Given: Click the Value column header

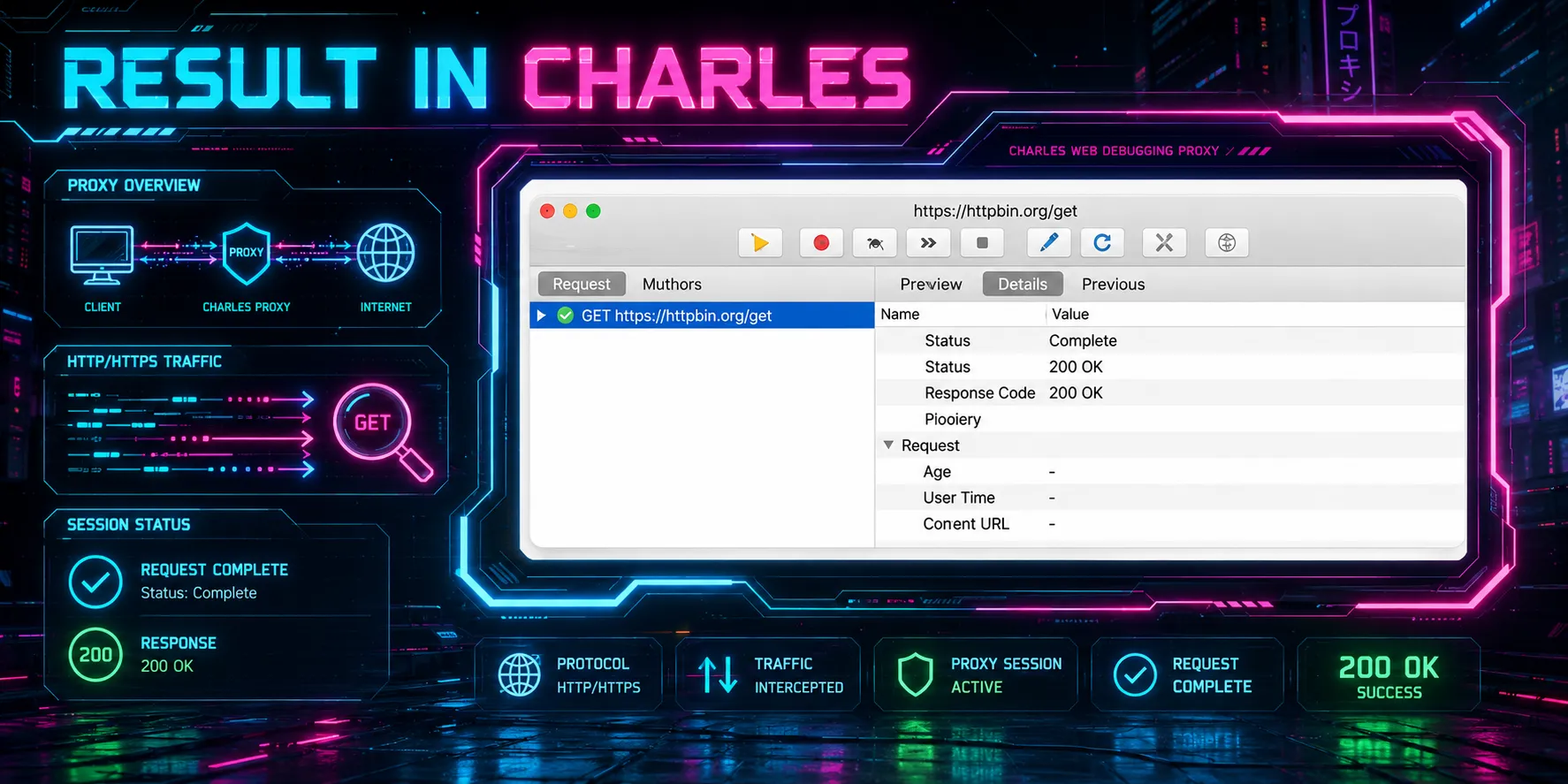Looking at the screenshot, I should pos(1070,314).
